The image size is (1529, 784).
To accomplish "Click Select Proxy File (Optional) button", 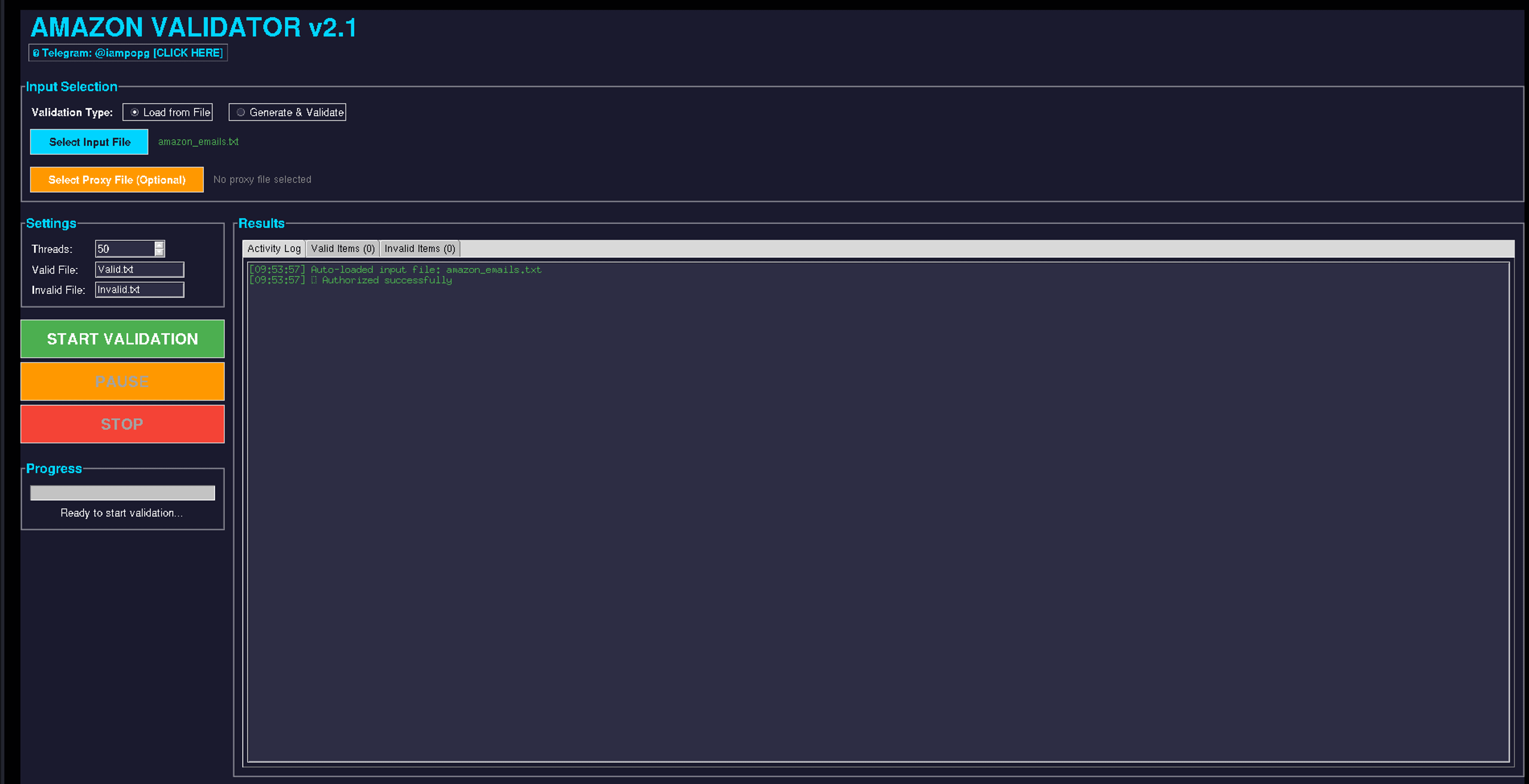I will tap(116, 180).
